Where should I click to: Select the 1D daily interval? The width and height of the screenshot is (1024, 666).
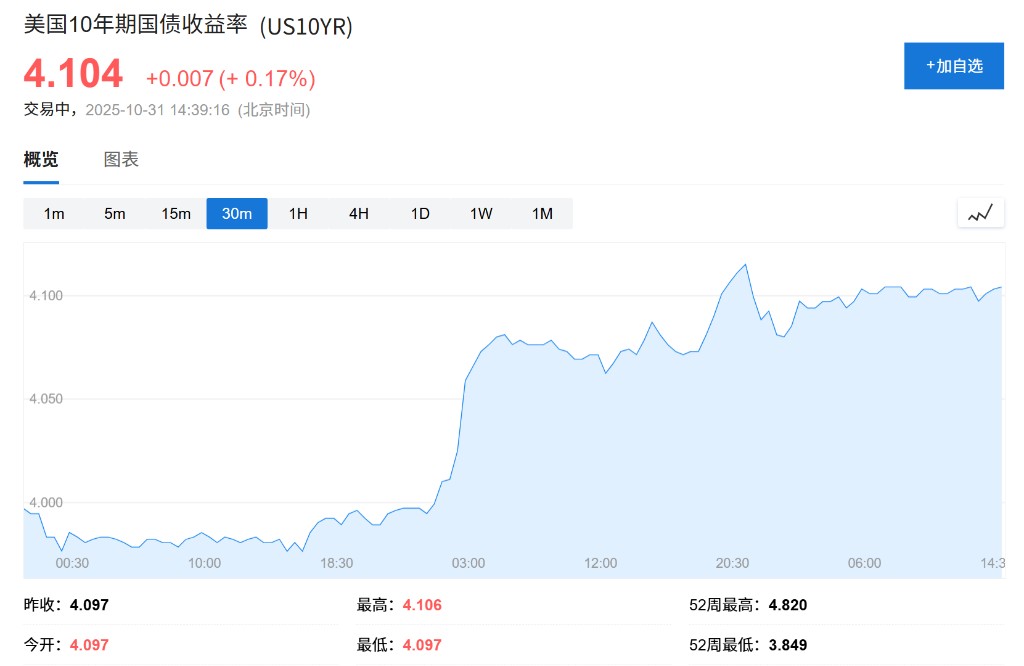tap(420, 214)
